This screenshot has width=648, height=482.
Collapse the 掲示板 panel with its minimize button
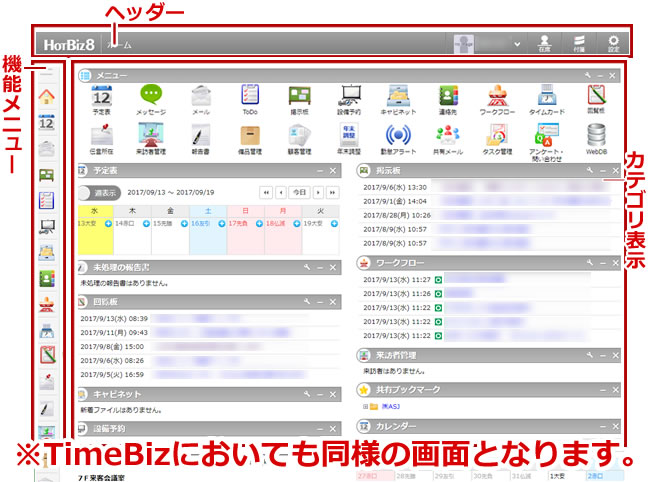tap(603, 171)
